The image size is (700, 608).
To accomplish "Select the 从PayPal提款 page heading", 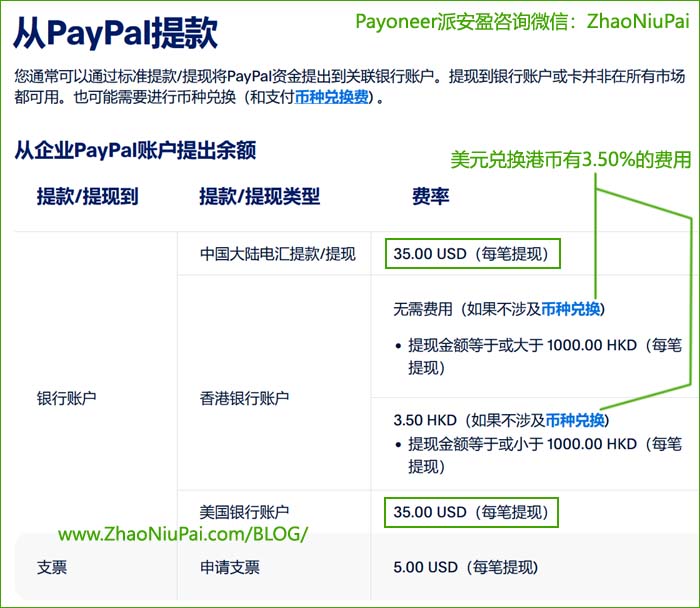I will pos(116,33).
